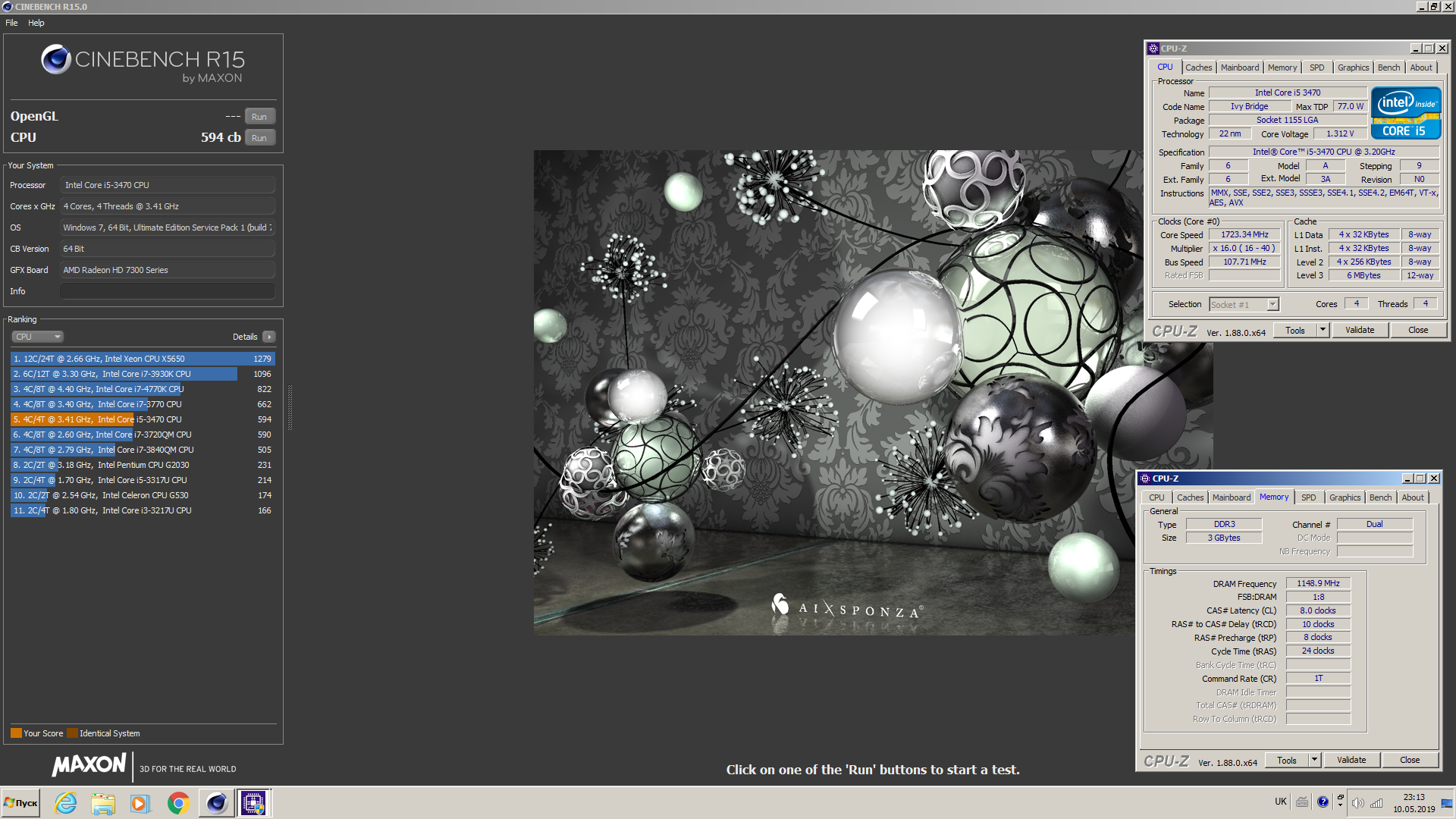Open About tab in lower CPU-Z window
The height and width of the screenshot is (819, 1456).
1413,497
